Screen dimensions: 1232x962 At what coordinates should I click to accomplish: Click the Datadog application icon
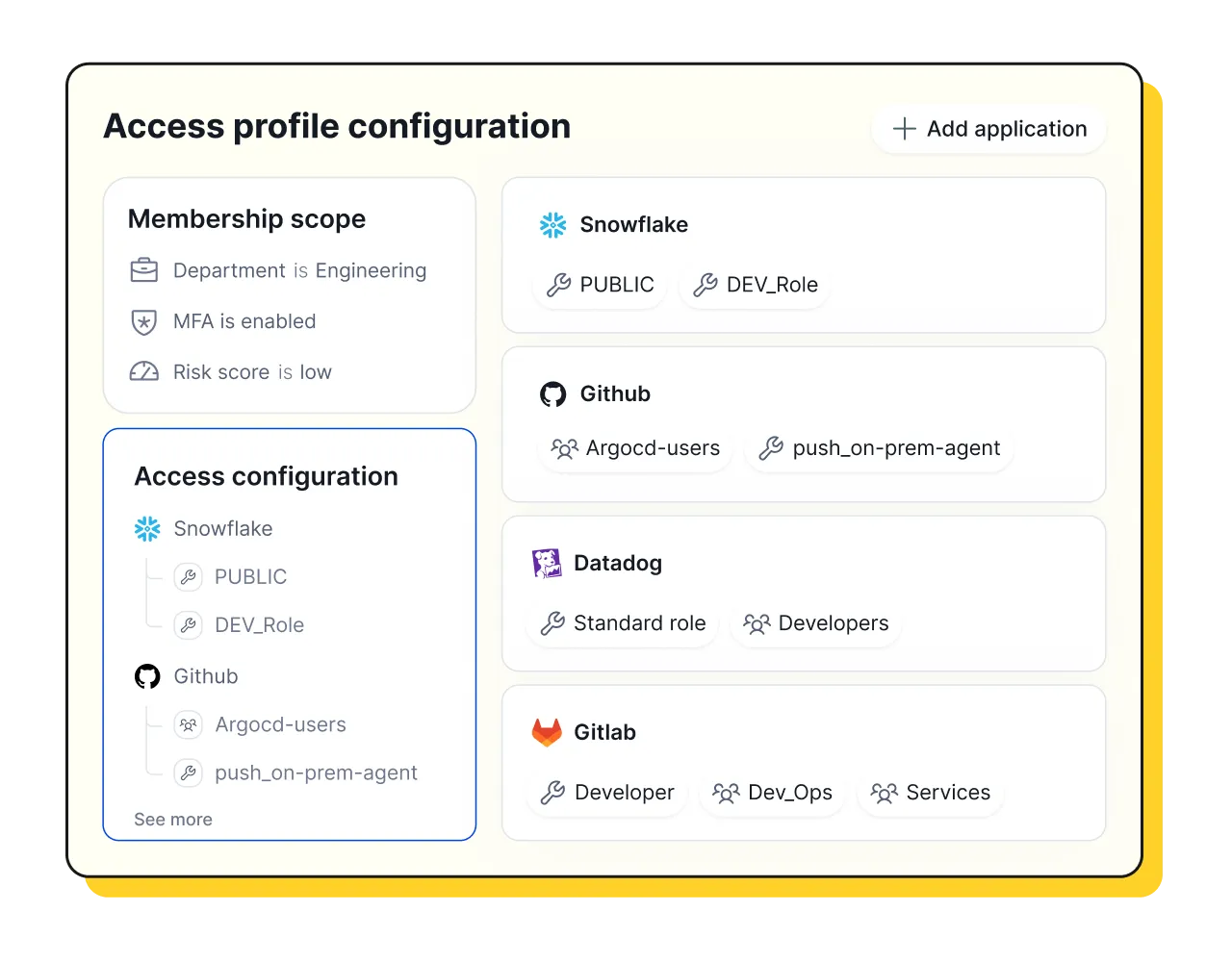pos(548,563)
